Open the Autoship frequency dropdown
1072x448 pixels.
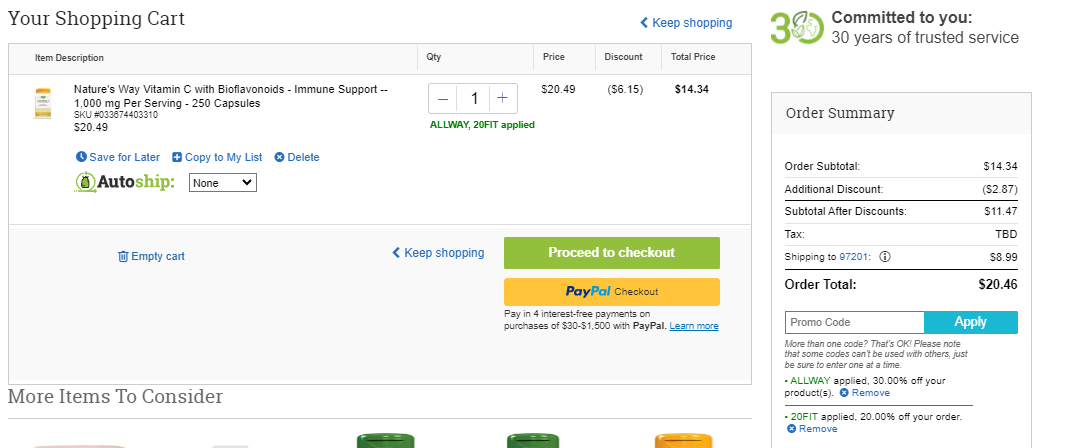(x=223, y=183)
